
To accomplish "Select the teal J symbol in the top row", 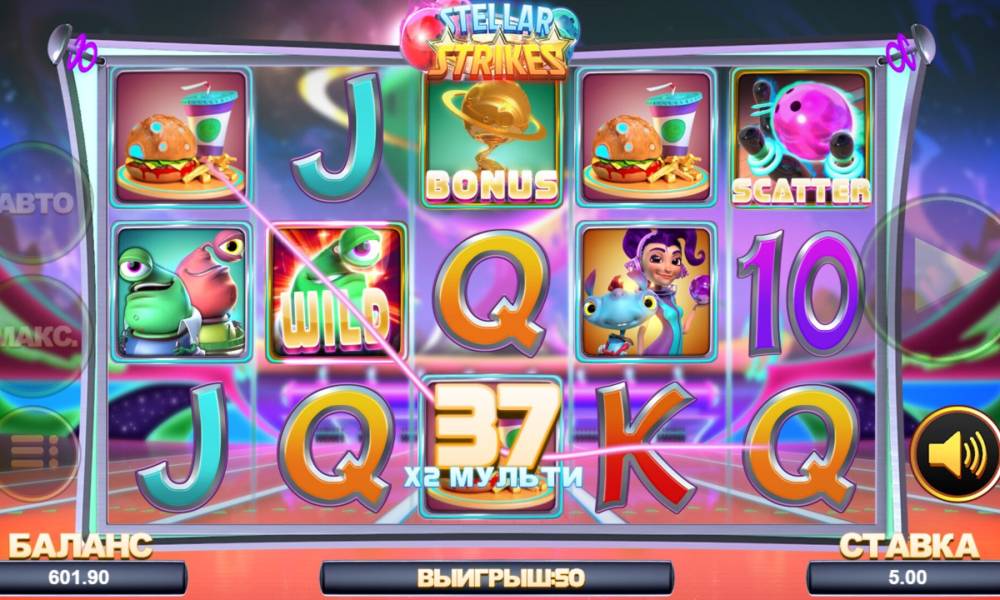I will pyautogui.click(x=338, y=136).
